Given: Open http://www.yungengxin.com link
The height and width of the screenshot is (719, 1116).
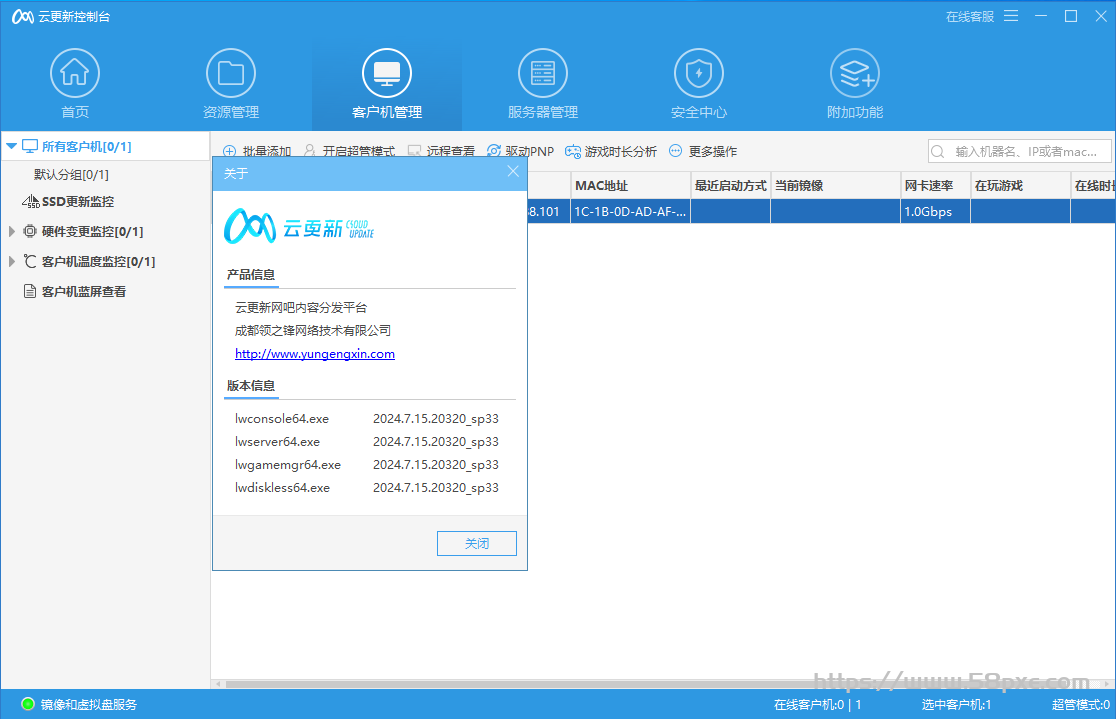Looking at the screenshot, I should [315, 354].
